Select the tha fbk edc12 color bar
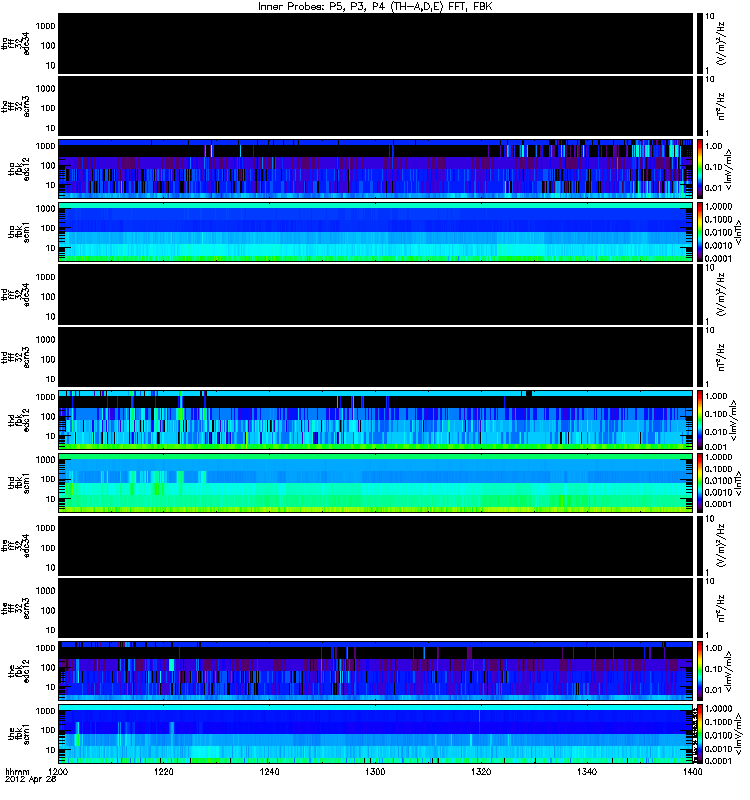The height and width of the screenshot is (800, 750). tap(699, 168)
